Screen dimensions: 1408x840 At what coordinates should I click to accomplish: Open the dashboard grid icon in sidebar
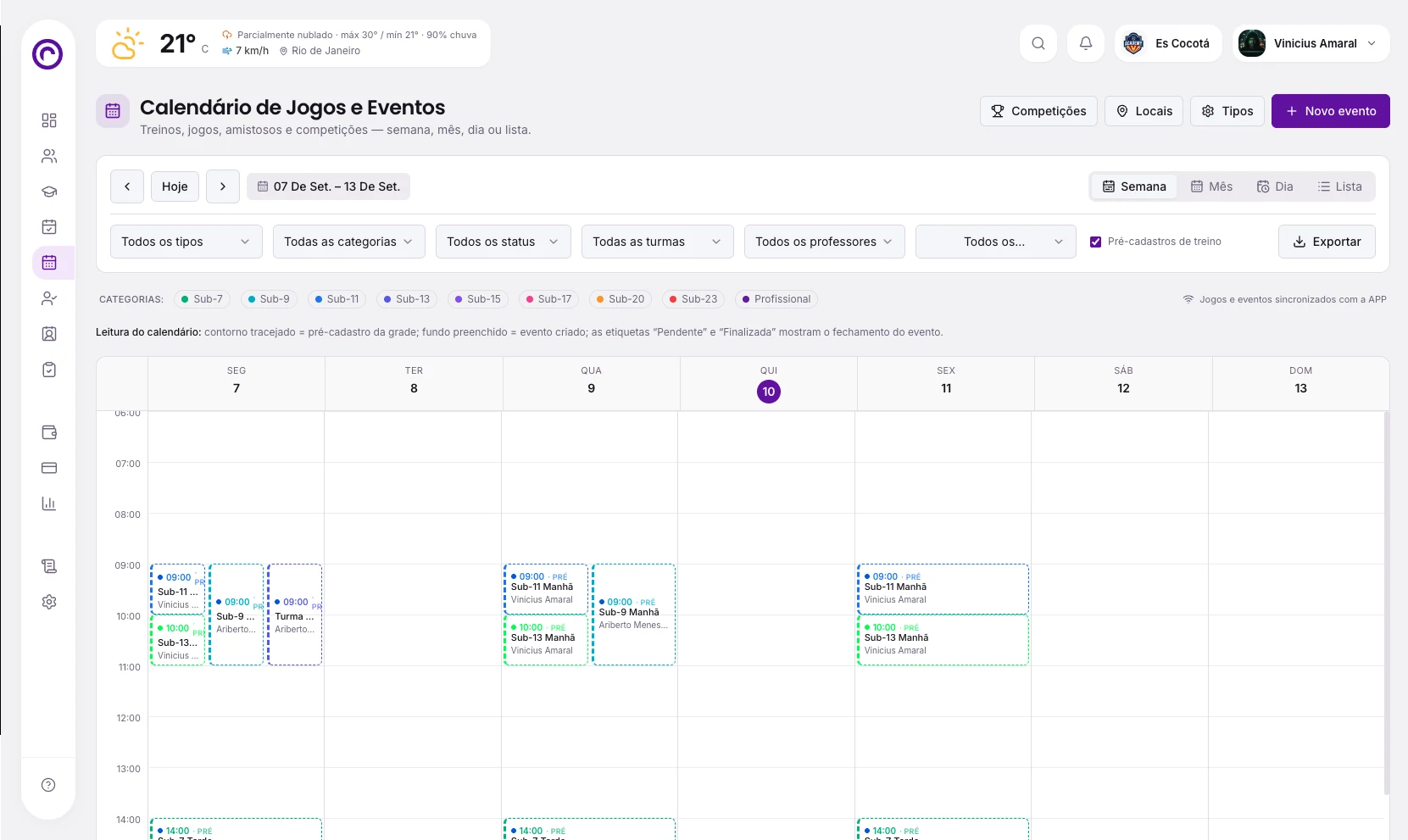[49, 120]
